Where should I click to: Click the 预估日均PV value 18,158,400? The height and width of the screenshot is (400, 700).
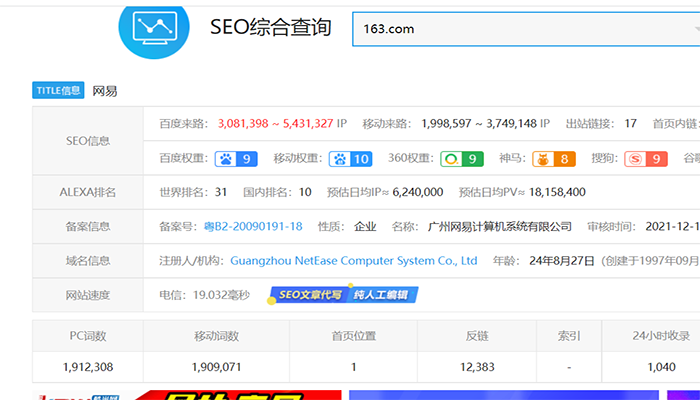point(557,192)
